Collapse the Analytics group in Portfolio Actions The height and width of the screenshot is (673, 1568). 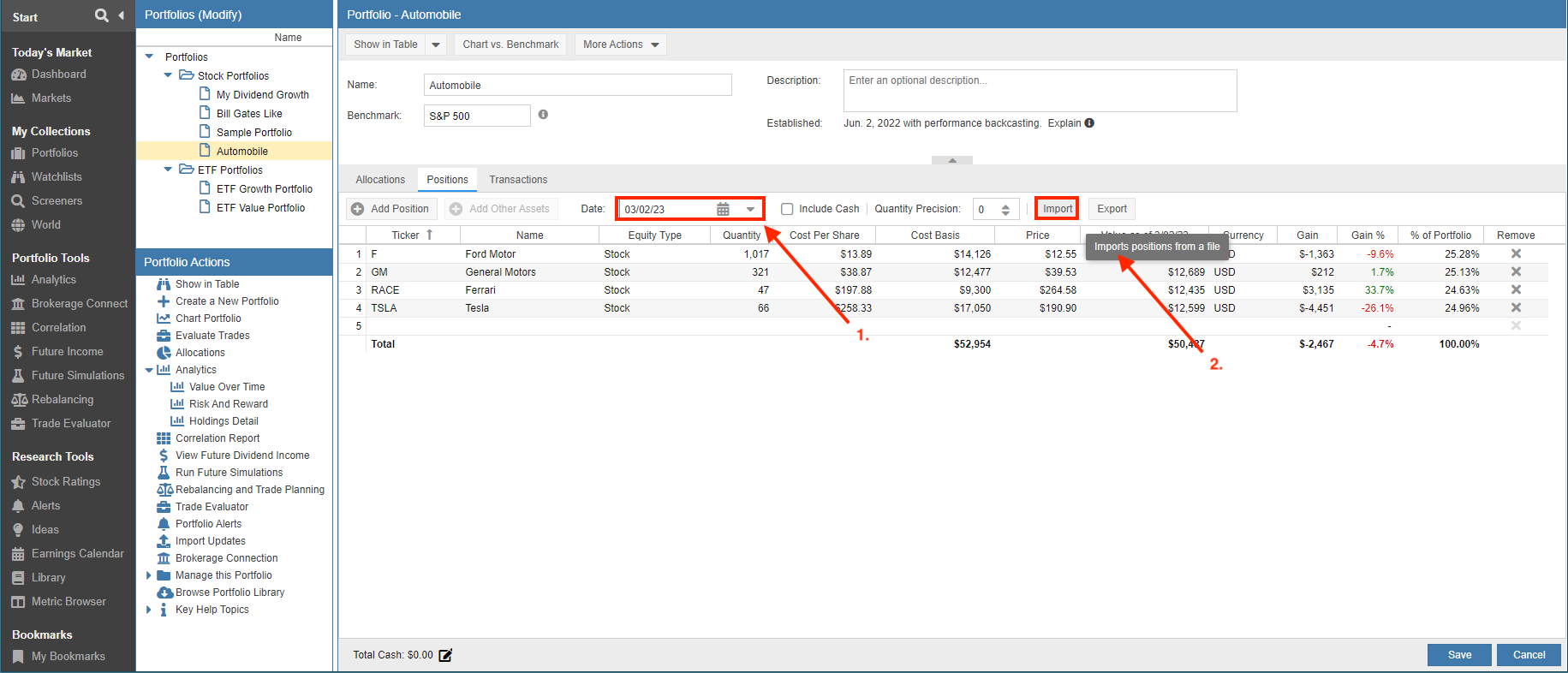click(x=149, y=370)
